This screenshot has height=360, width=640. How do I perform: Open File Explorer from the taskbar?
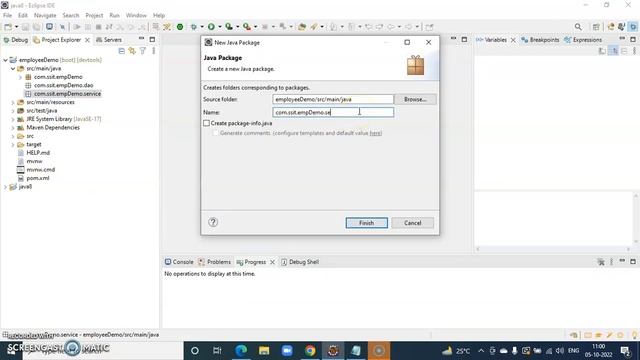coord(264,351)
